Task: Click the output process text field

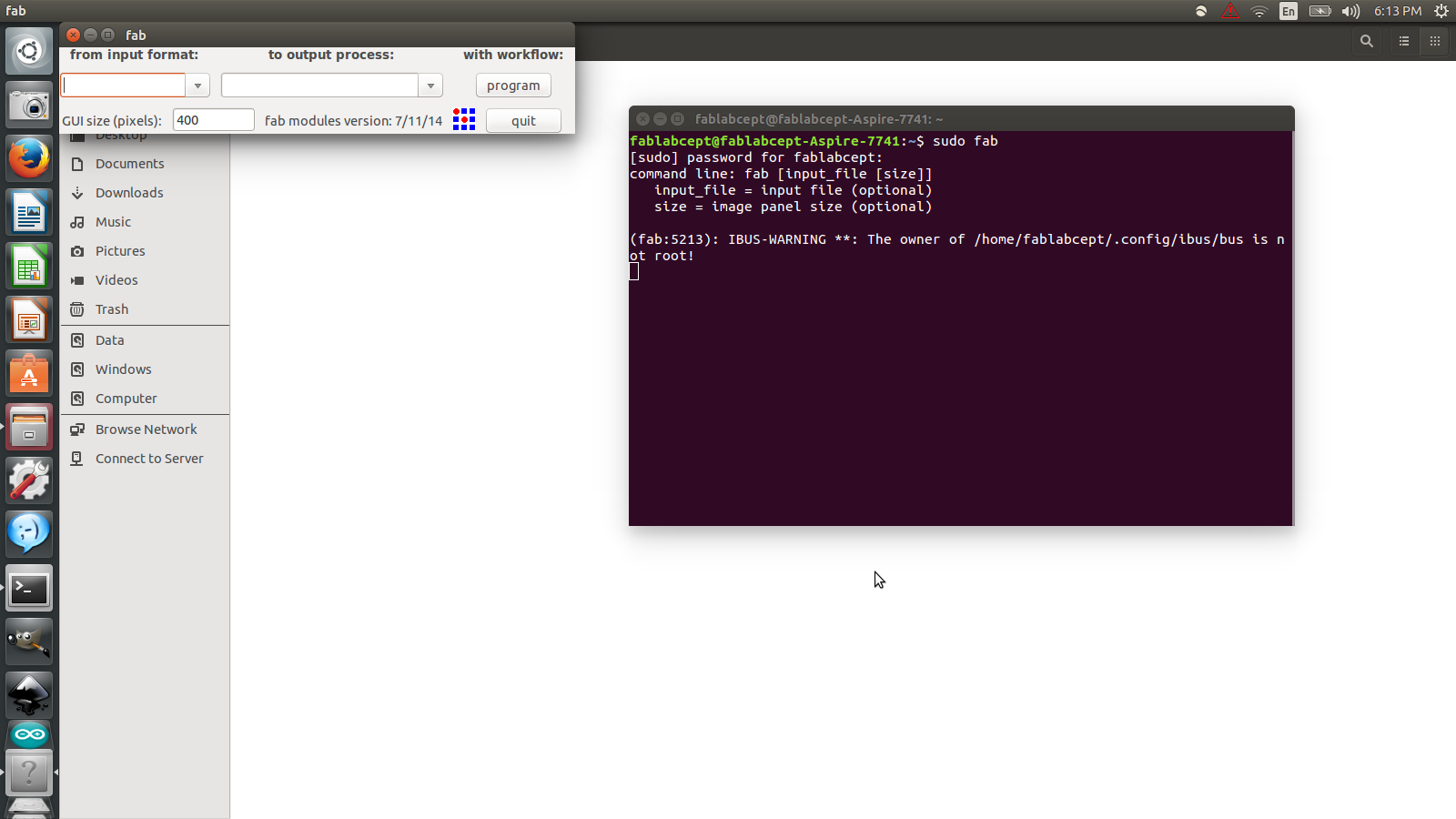Action: 320,86
